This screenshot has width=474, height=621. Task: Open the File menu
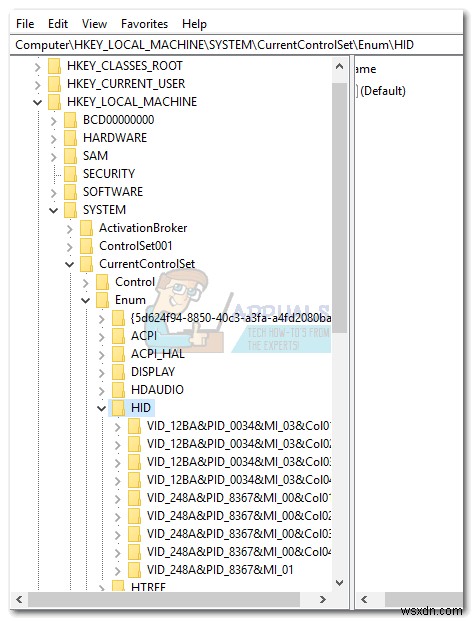click(25, 24)
